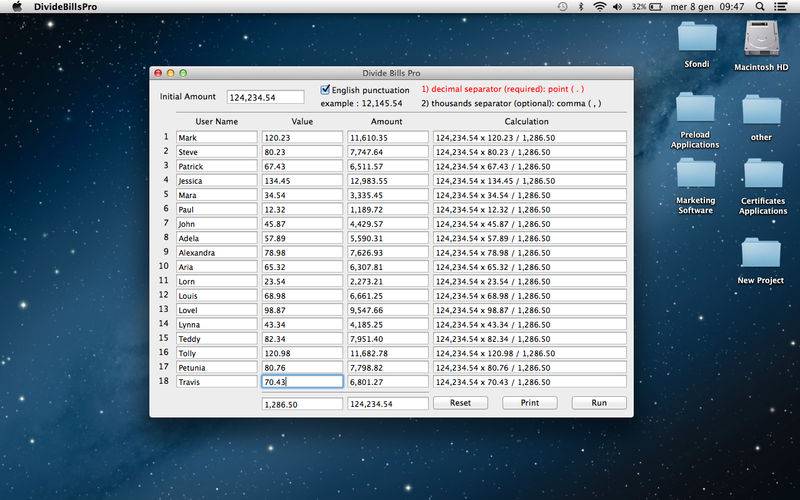Click the Teddy user name field
This screenshot has height=500, width=800.
[217, 339]
